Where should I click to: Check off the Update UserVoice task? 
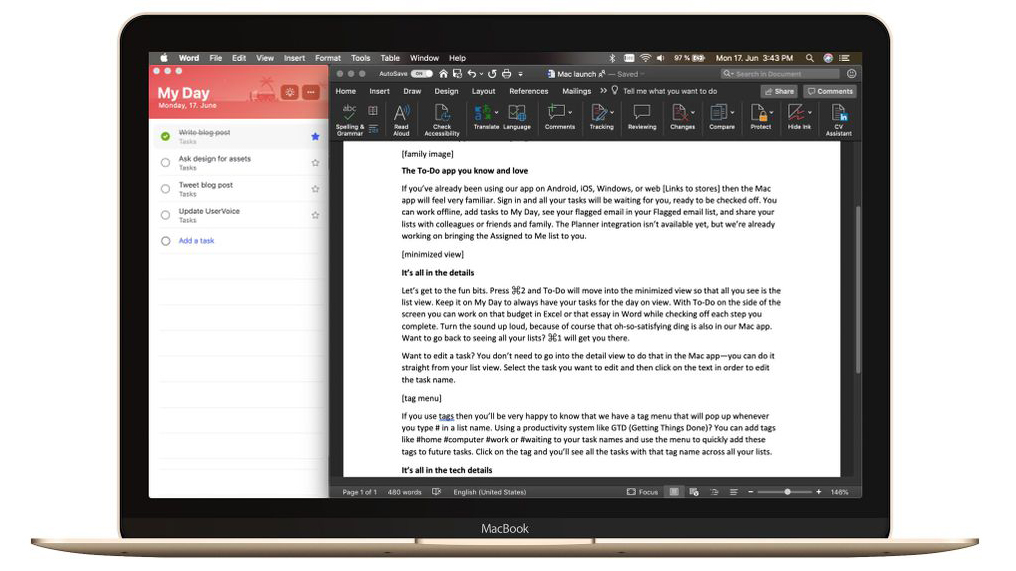coord(165,215)
